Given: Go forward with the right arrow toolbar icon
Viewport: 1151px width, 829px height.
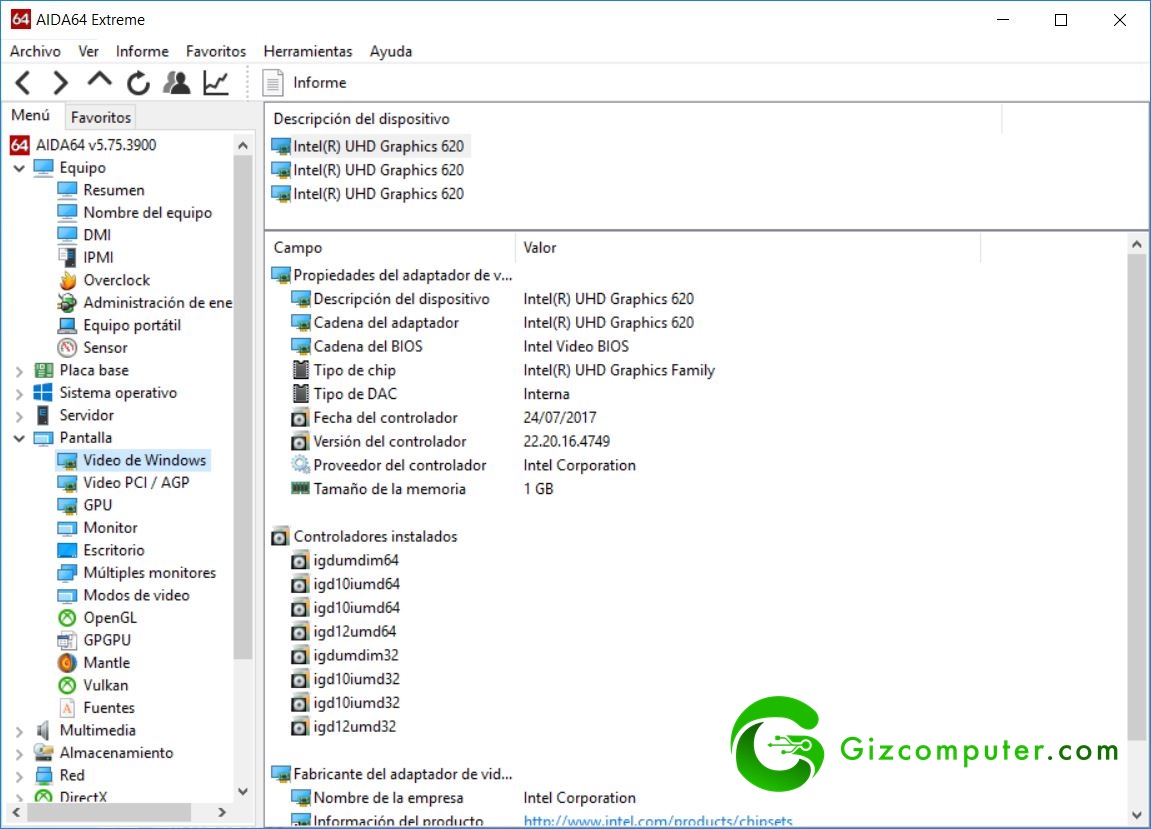Looking at the screenshot, I should (60, 82).
